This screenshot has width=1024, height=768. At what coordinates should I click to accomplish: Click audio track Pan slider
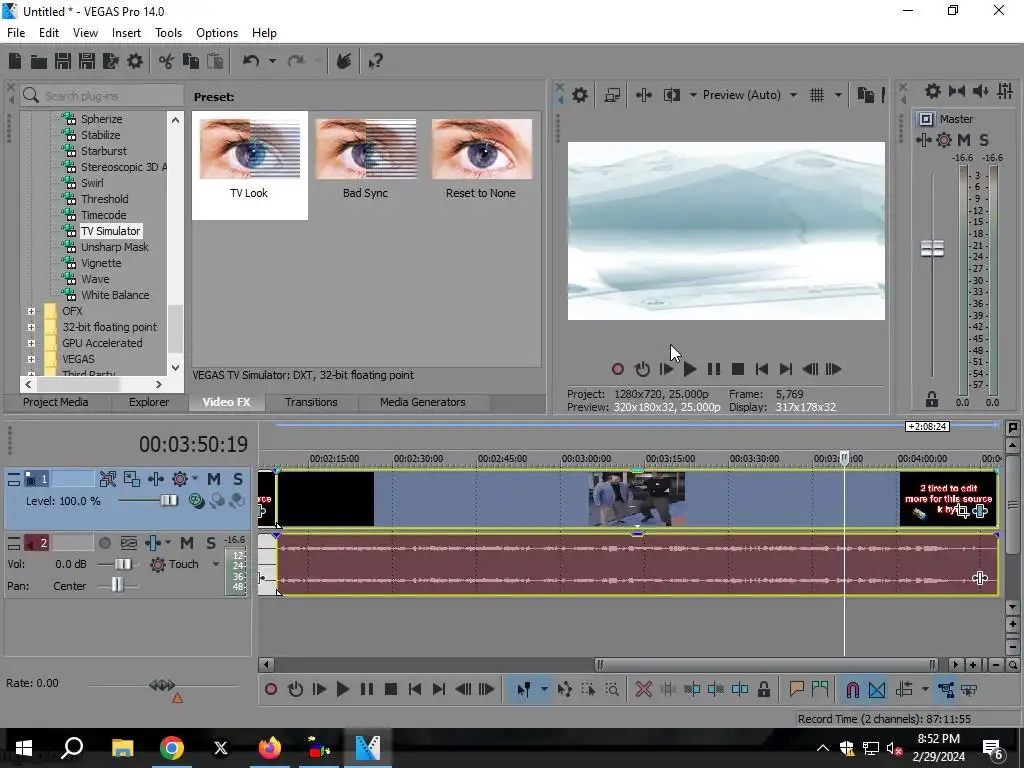tap(117, 584)
